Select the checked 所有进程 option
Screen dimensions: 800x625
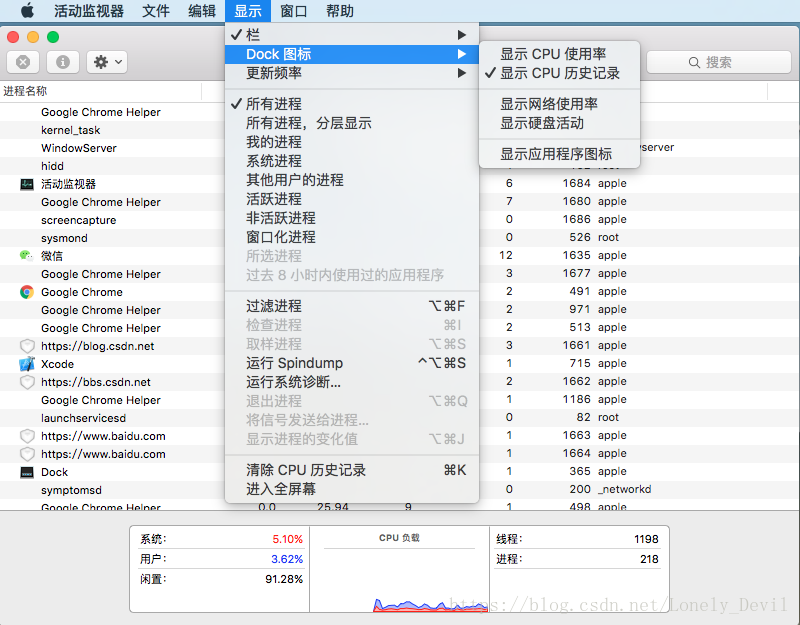352,104
